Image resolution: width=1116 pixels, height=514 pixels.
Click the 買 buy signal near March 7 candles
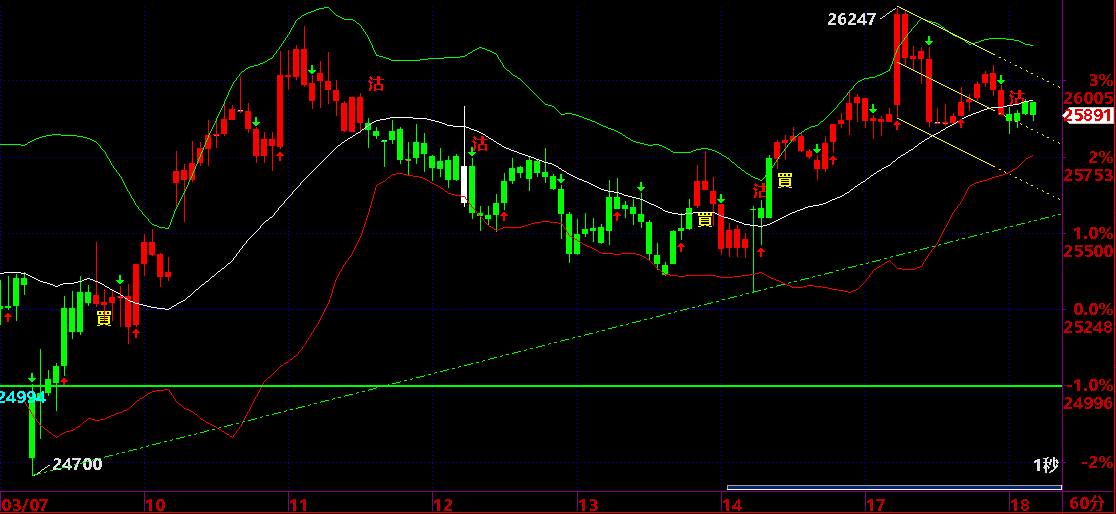tap(104, 319)
